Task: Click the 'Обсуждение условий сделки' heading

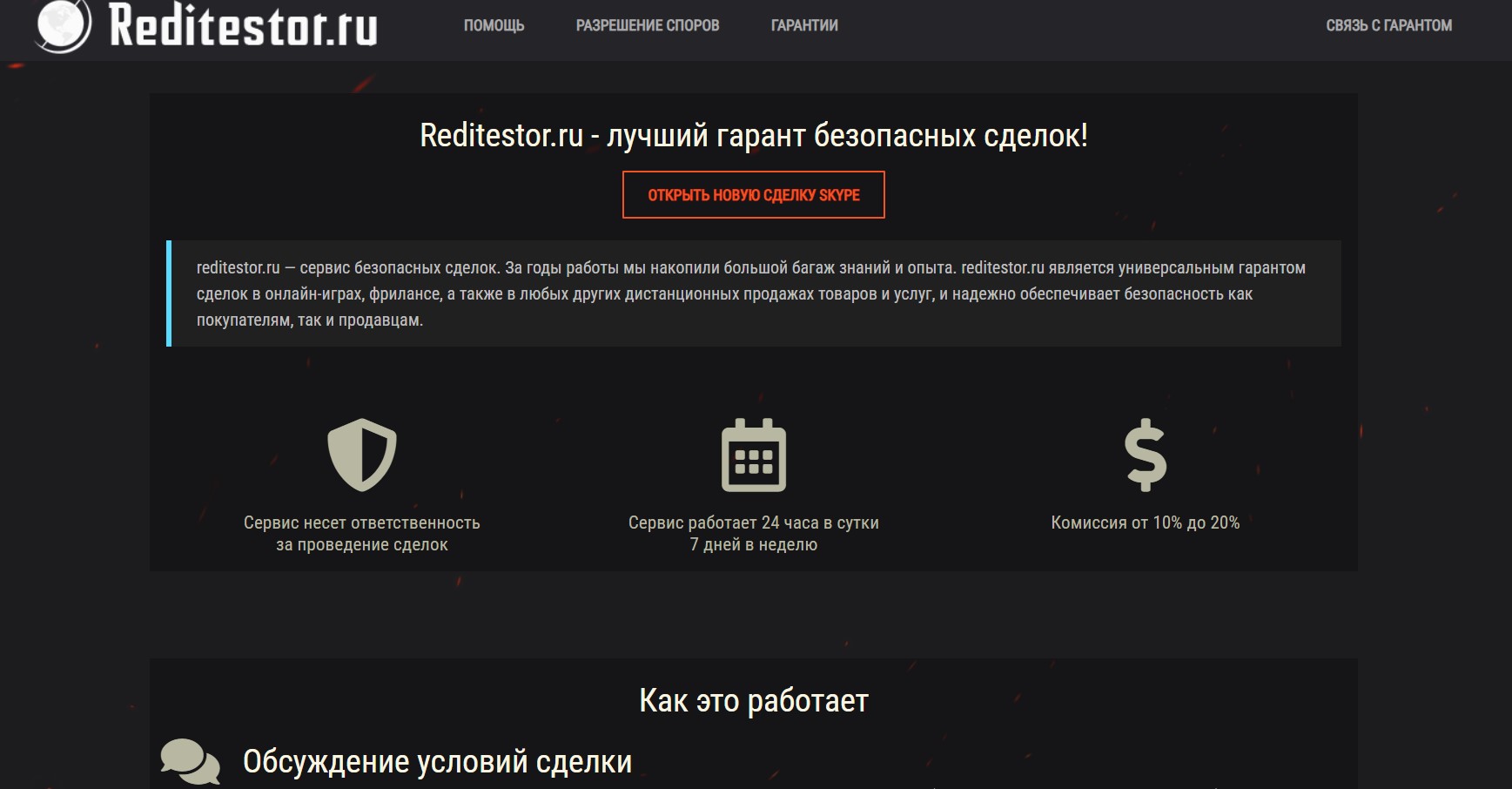Action: click(438, 762)
